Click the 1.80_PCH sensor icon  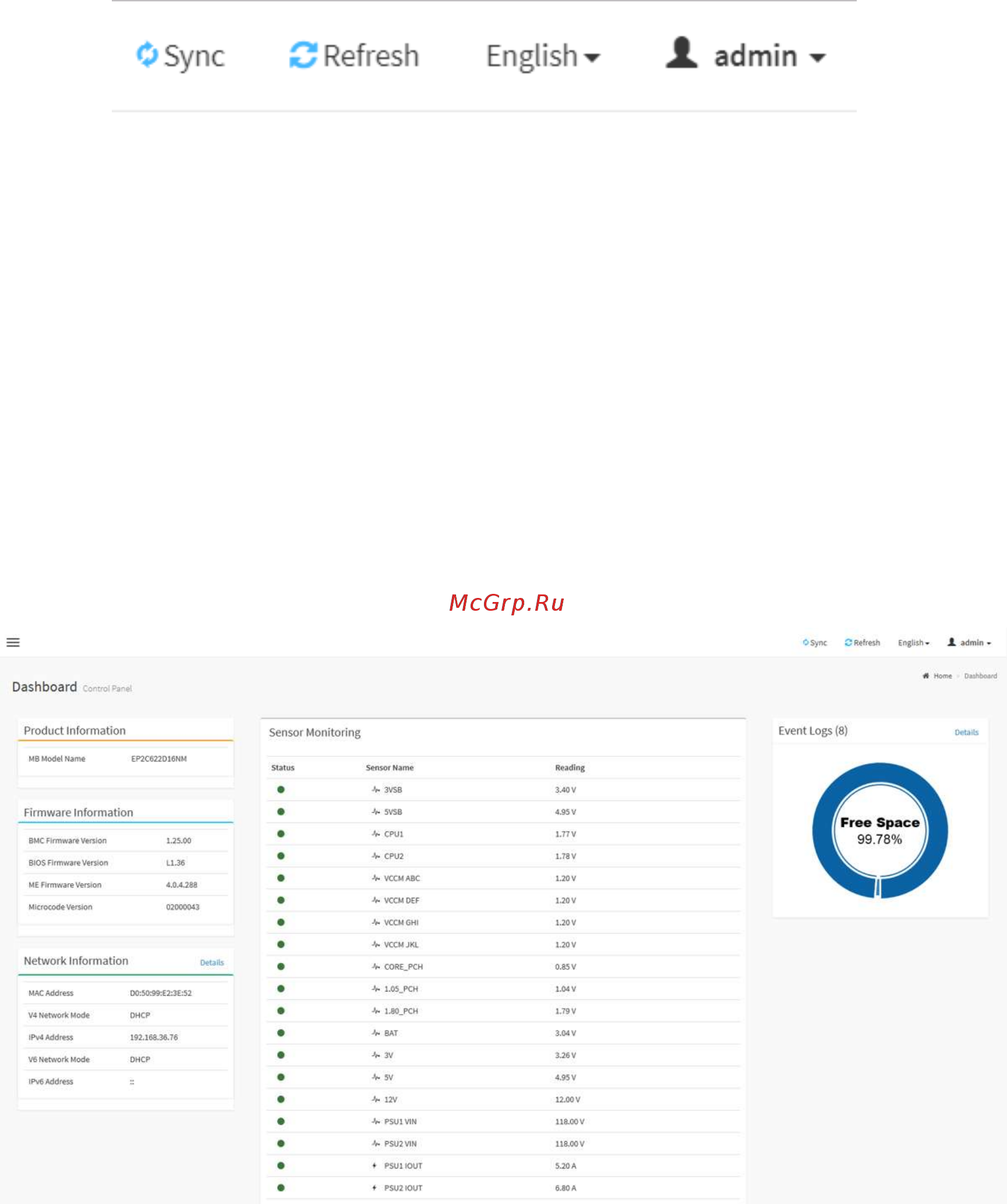[376, 1011]
